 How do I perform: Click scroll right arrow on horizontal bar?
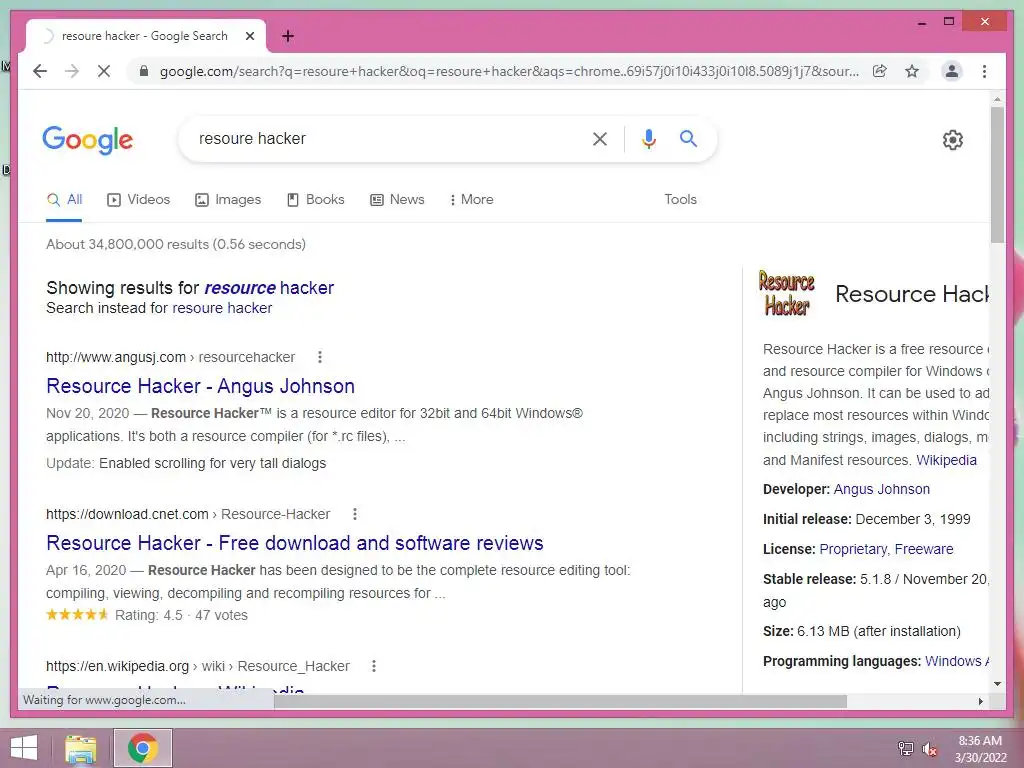[x=981, y=701]
